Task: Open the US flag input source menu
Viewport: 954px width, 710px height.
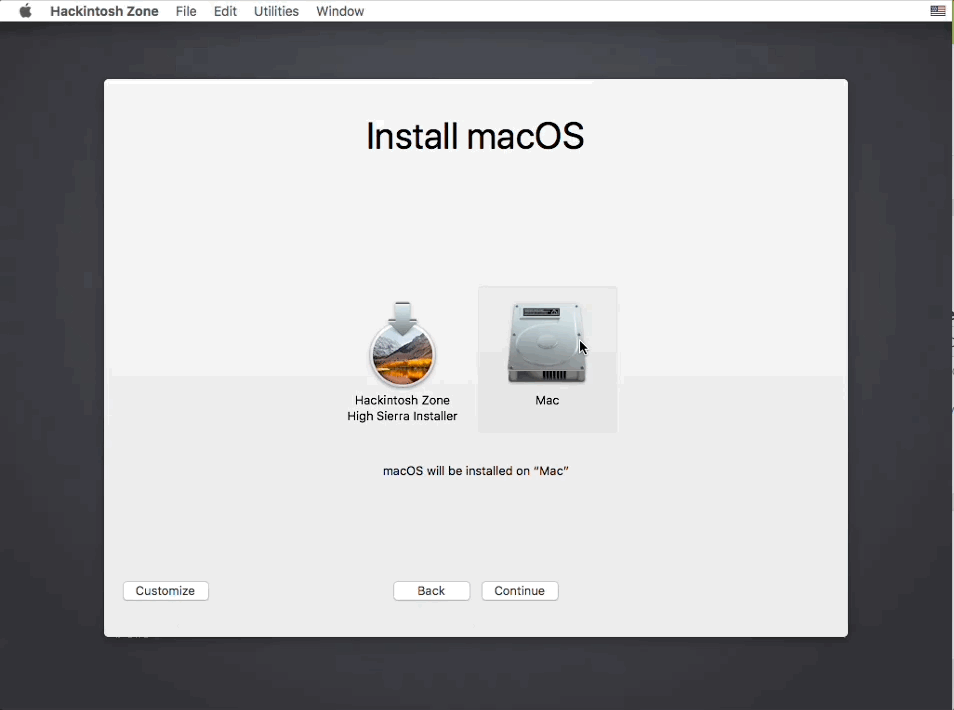Action: pyautogui.click(x=938, y=11)
